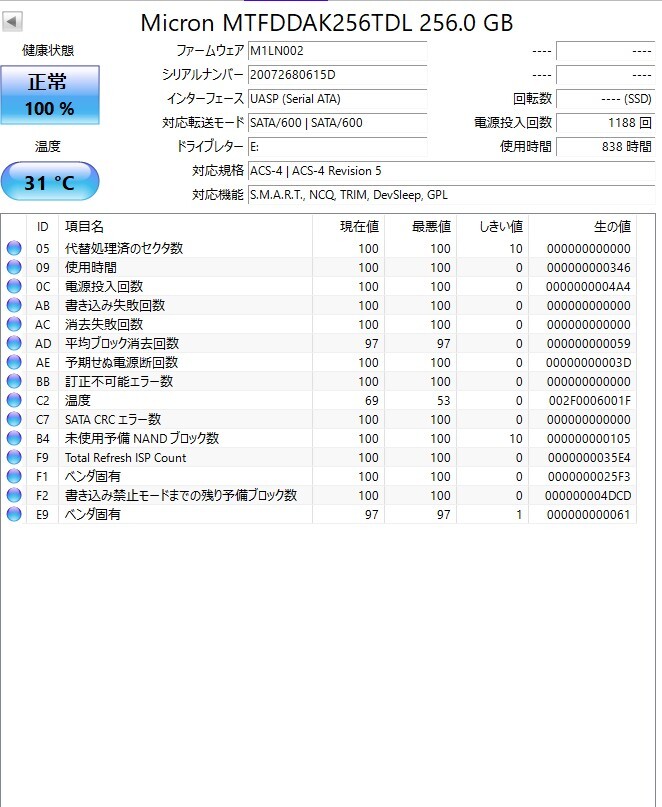Click status icon for F2 書き込み禁止モード row
The width and height of the screenshot is (662, 807).
pos(14,496)
